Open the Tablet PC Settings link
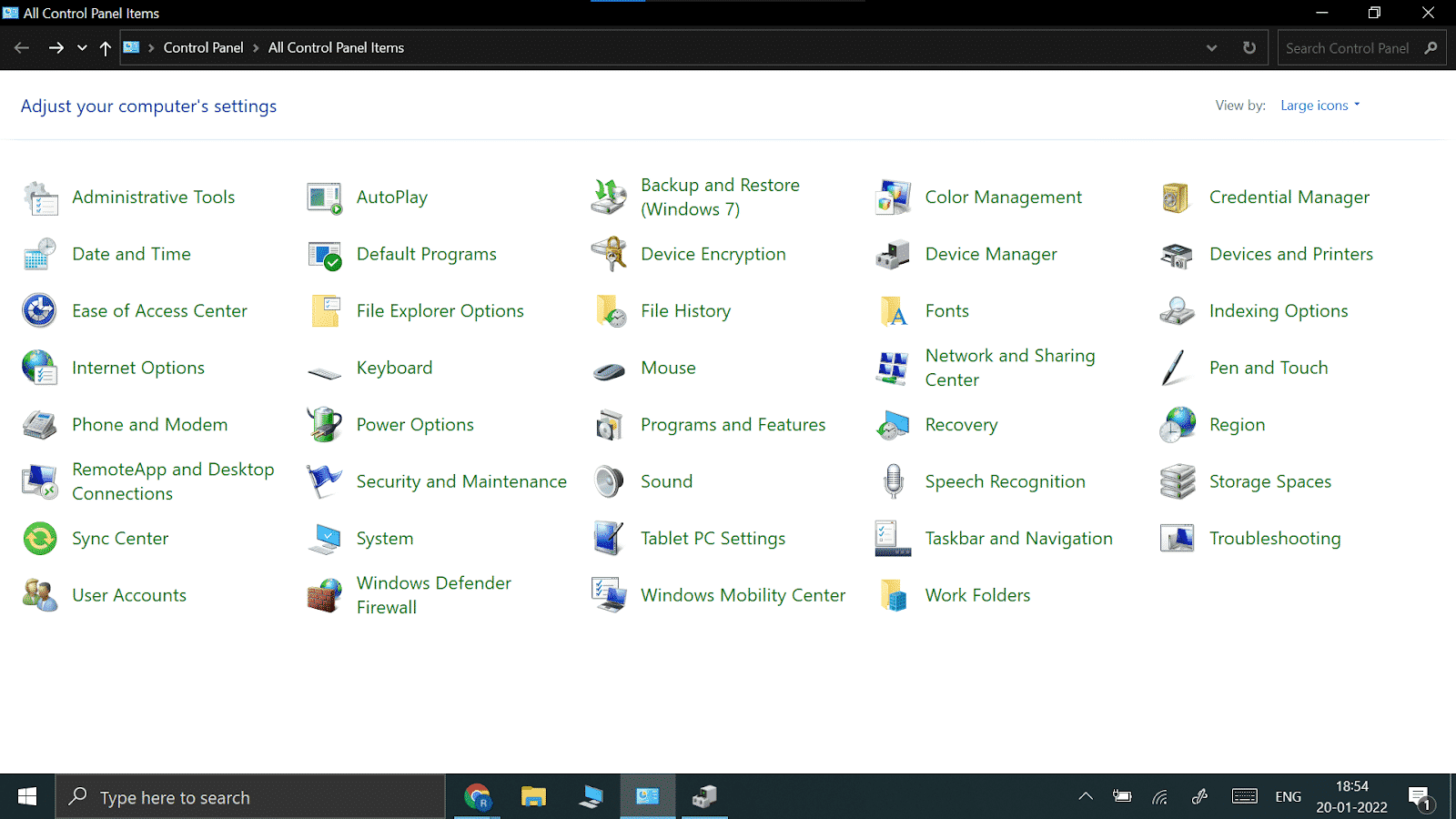This screenshot has width=1456, height=819. point(713,539)
